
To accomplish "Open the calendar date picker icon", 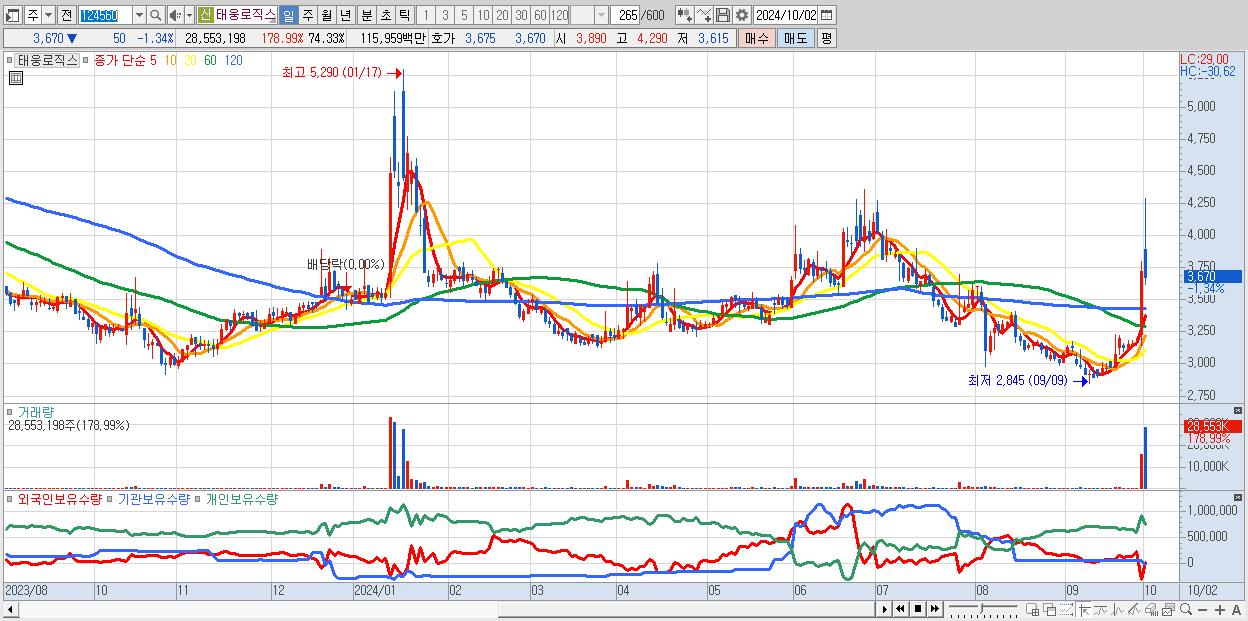I will pyautogui.click(x=829, y=15).
